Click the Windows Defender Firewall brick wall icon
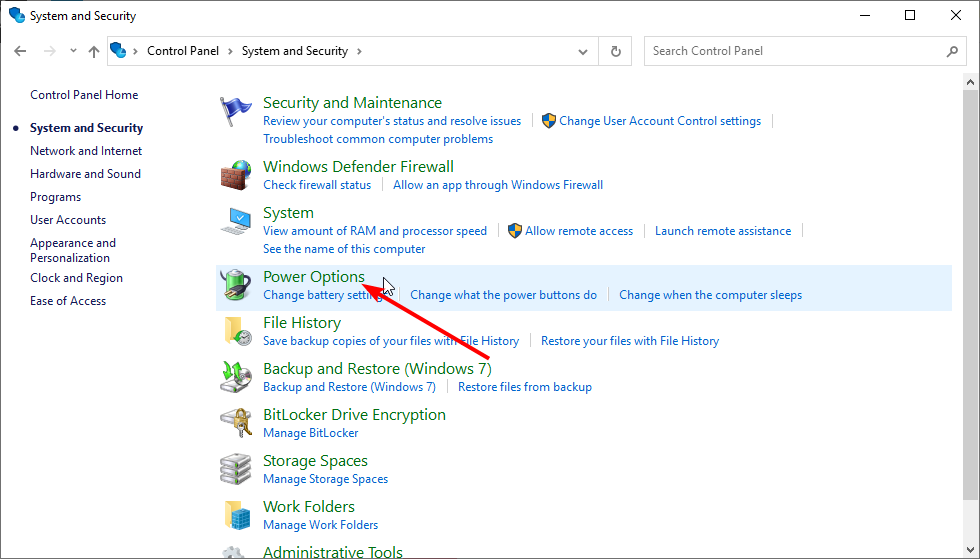 click(x=236, y=176)
